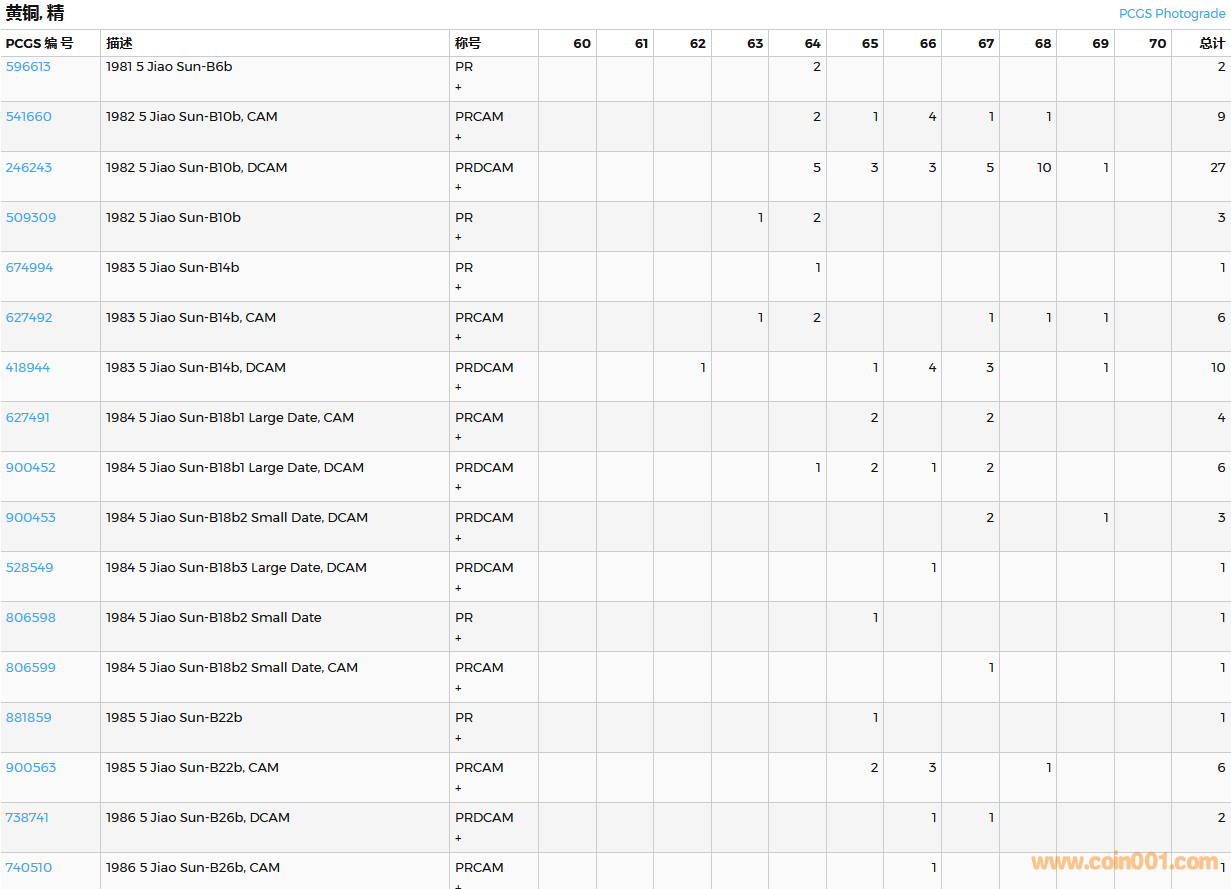The width and height of the screenshot is (1231, 889).
Task: Visit coin 528549 detail link
Action: tap(29, 567)
